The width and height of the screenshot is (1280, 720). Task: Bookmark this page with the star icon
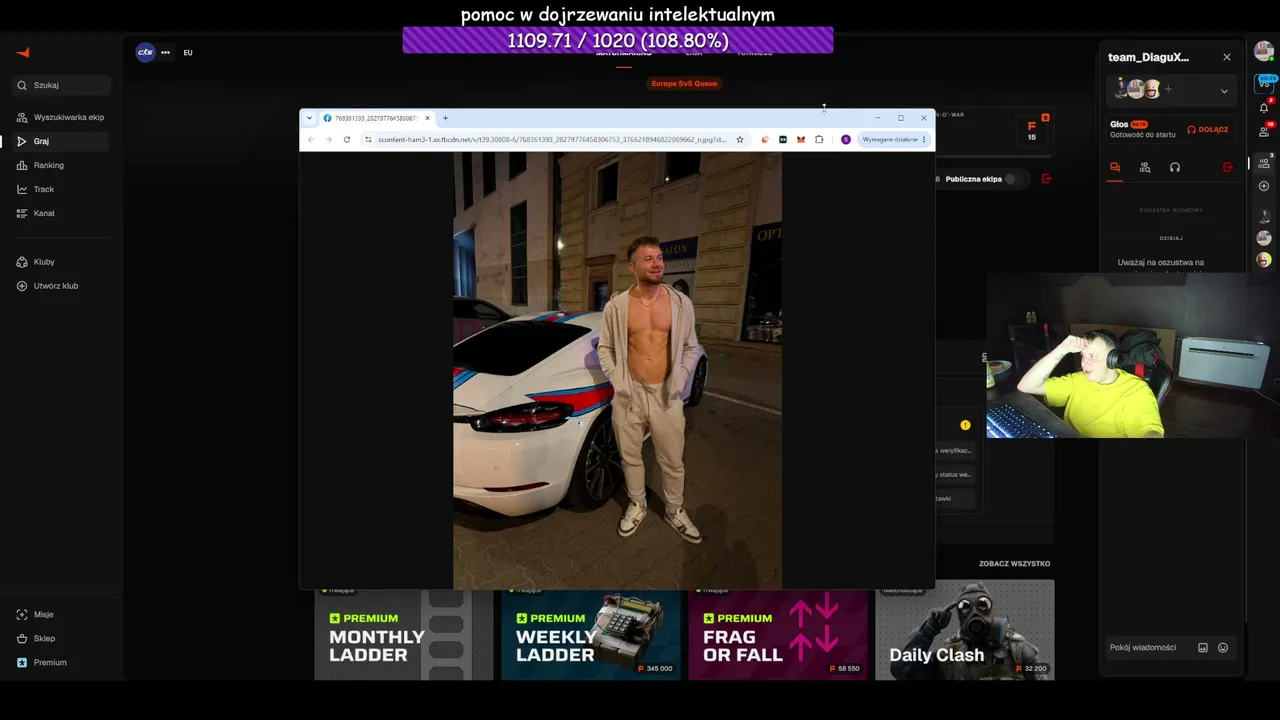[740, 140]
